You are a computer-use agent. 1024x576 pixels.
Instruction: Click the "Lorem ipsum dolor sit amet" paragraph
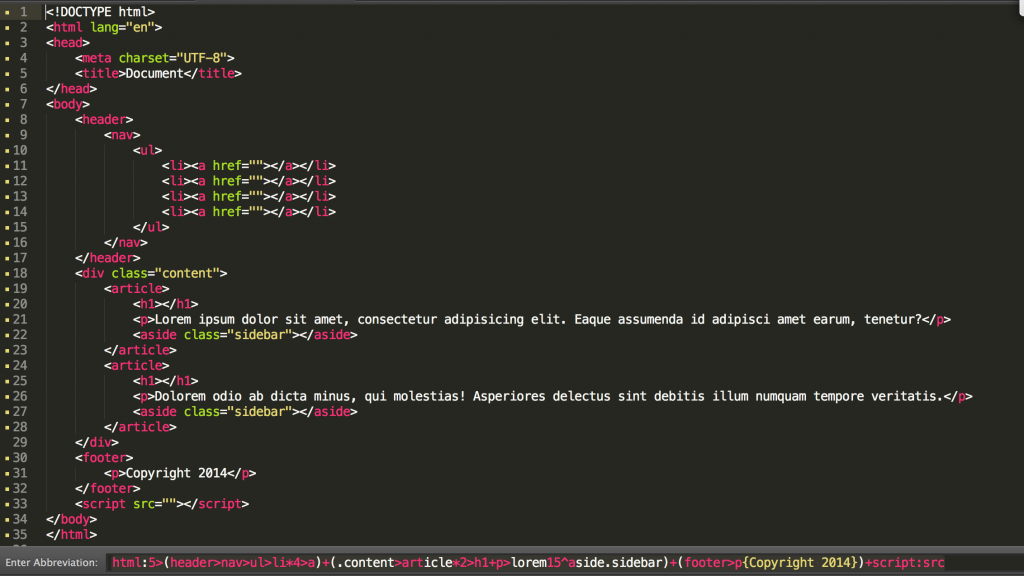pos(542,319)
